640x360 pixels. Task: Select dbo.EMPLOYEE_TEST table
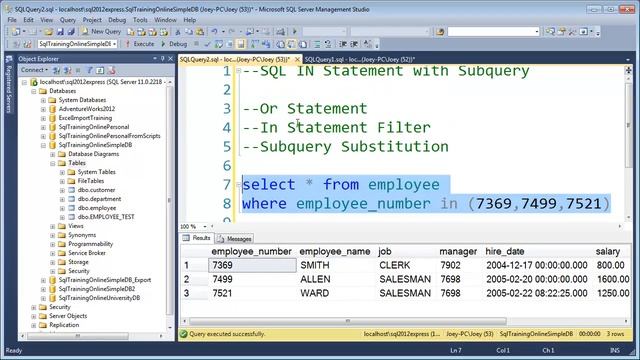click(106, 217)
